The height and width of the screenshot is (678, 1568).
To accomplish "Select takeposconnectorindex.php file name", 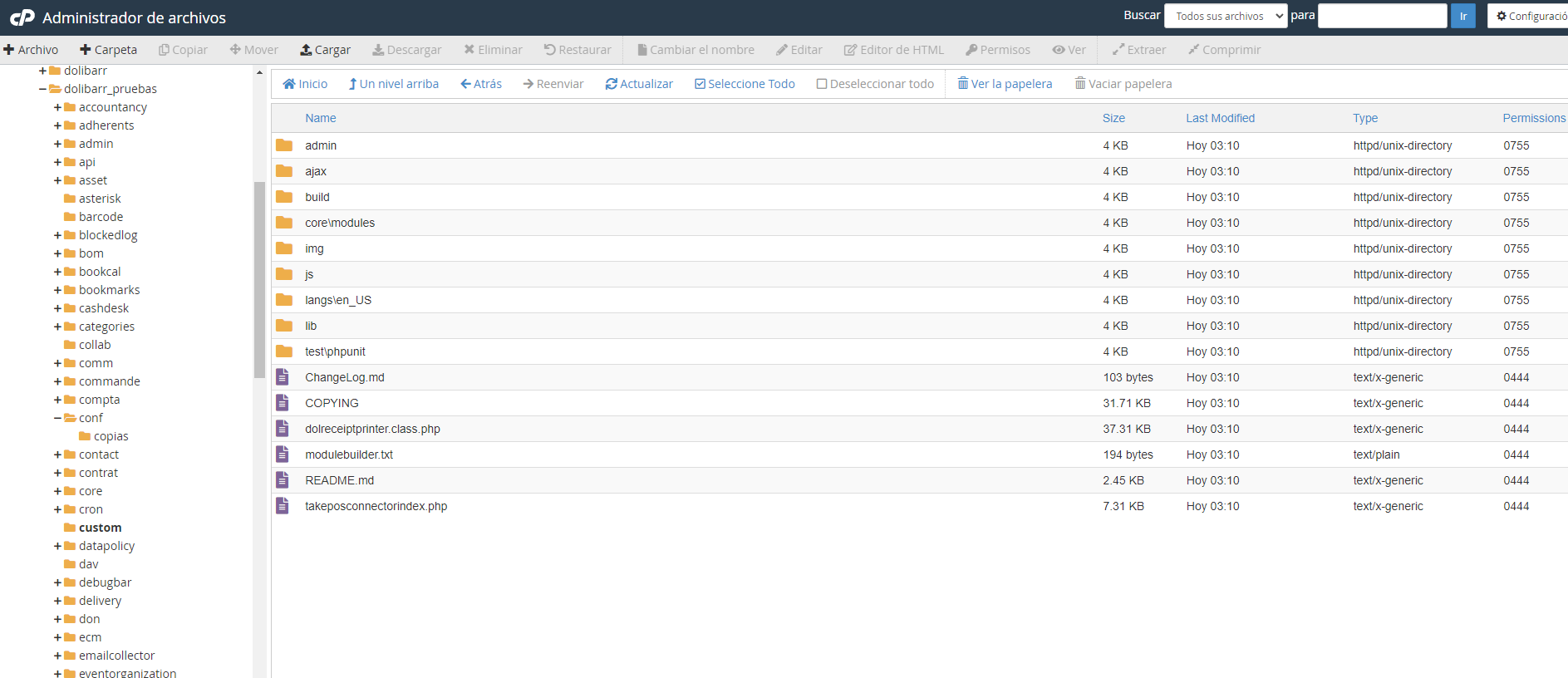I will pyautogui.click(x=376, y=506).
